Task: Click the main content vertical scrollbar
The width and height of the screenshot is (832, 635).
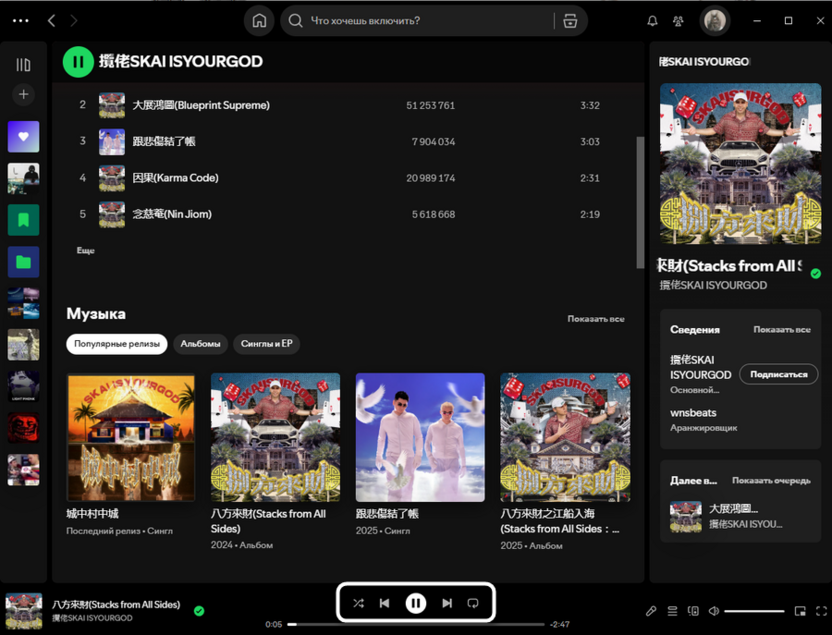Action: (x=640, y=203)
